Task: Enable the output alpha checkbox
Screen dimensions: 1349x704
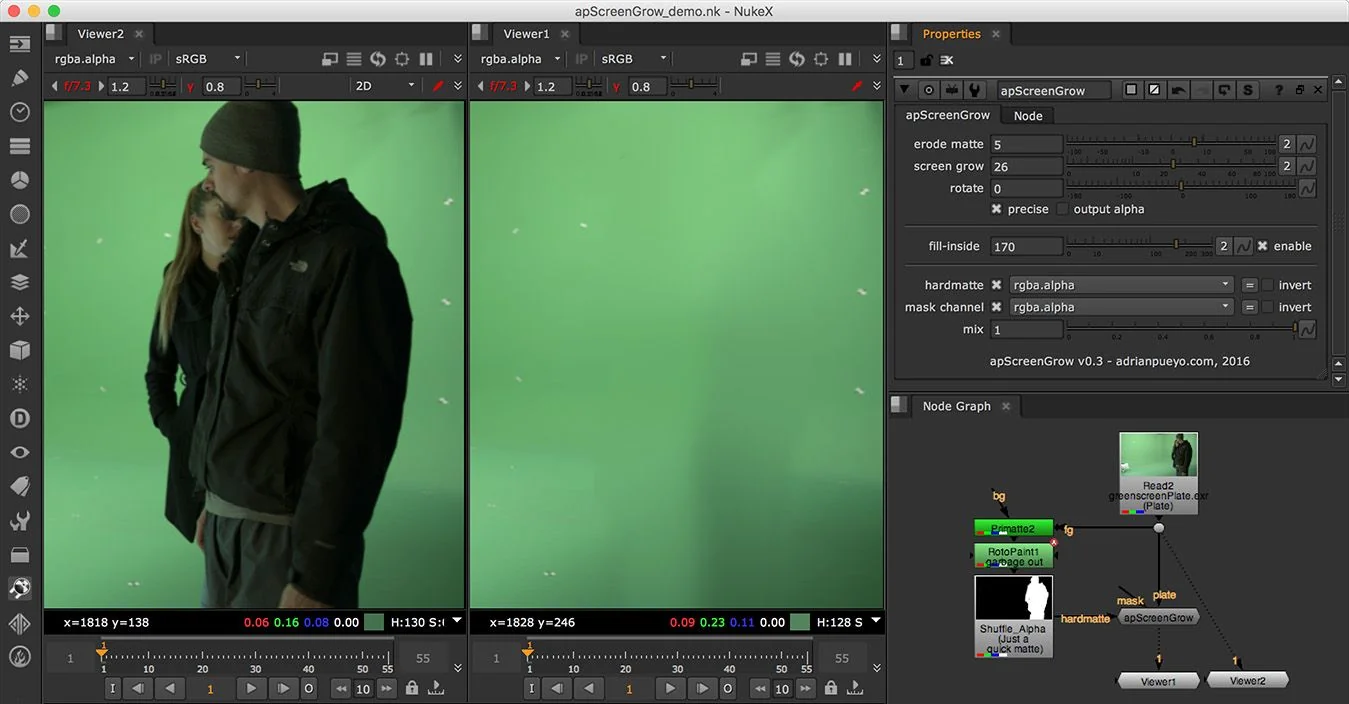Action: (1063, 209)
